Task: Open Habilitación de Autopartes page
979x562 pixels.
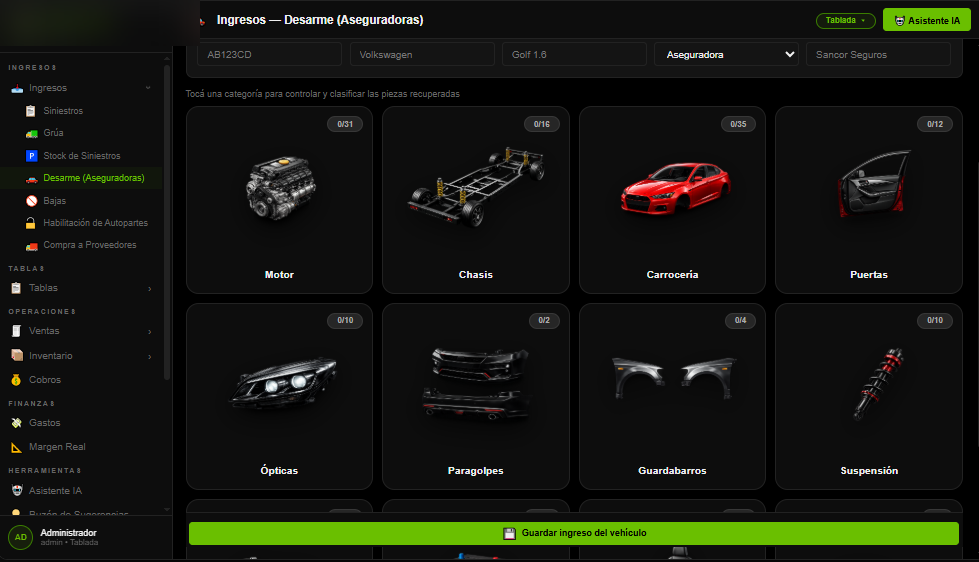Action: pos(96,223)
